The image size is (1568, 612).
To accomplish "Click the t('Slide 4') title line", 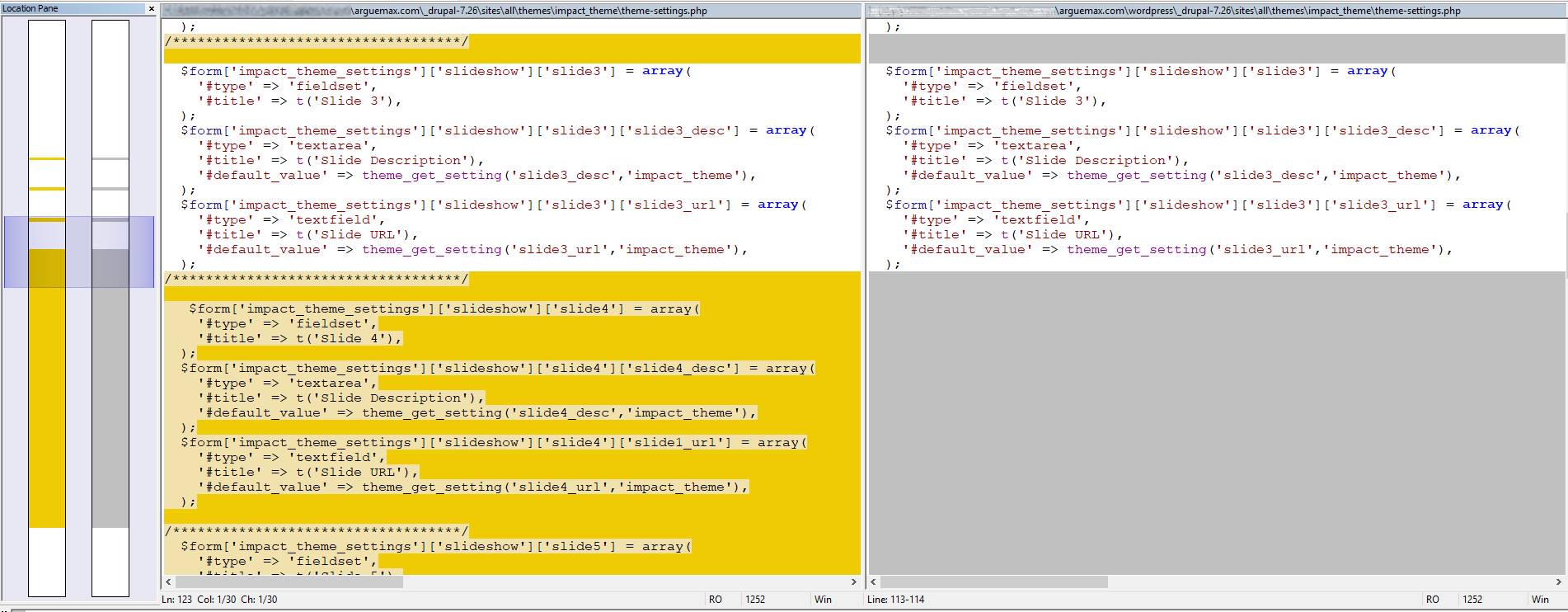I will click(x=300, y=339).
